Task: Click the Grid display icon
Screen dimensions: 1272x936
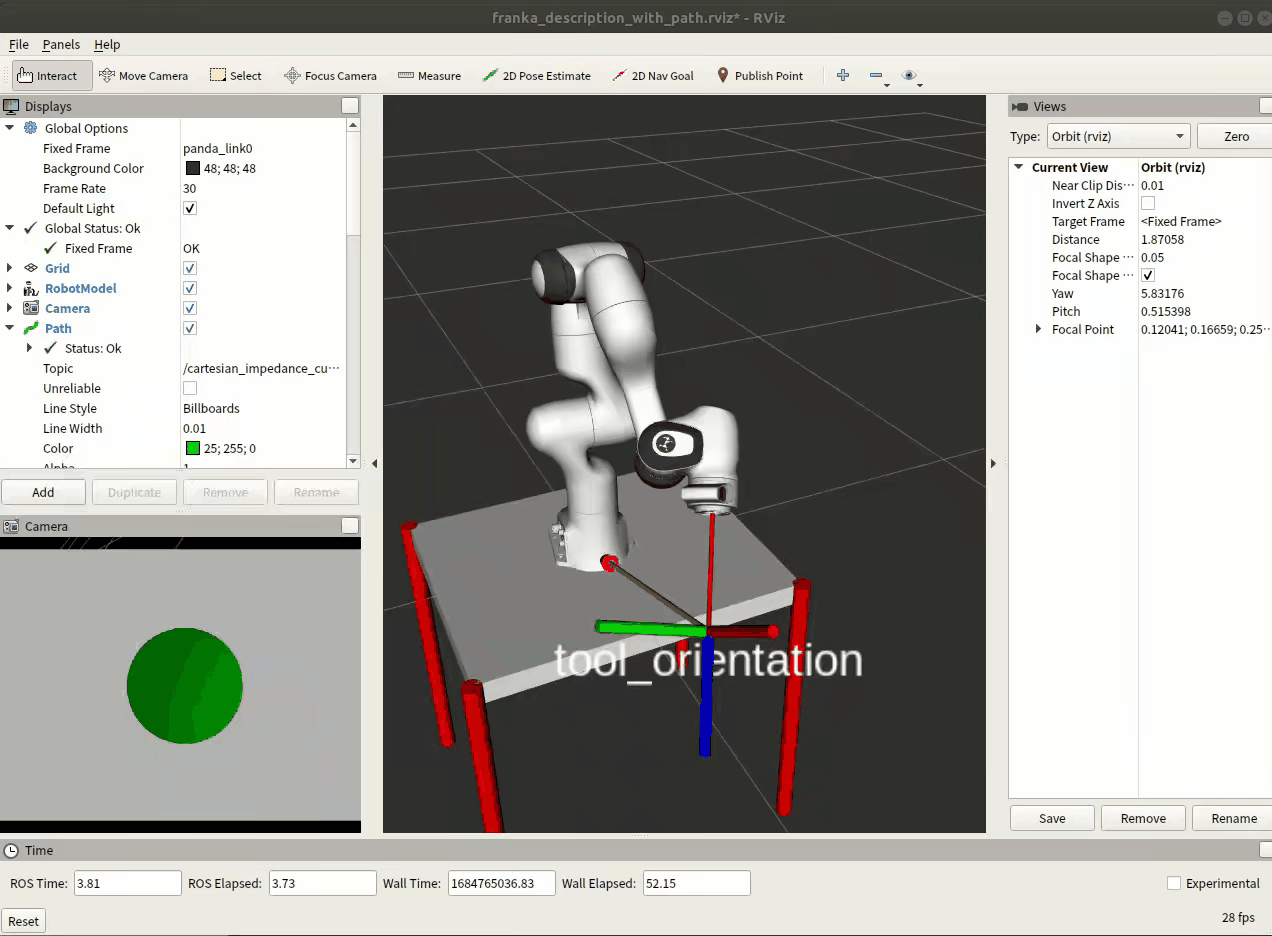Action: pyautogui.click(x=31, y=268)
